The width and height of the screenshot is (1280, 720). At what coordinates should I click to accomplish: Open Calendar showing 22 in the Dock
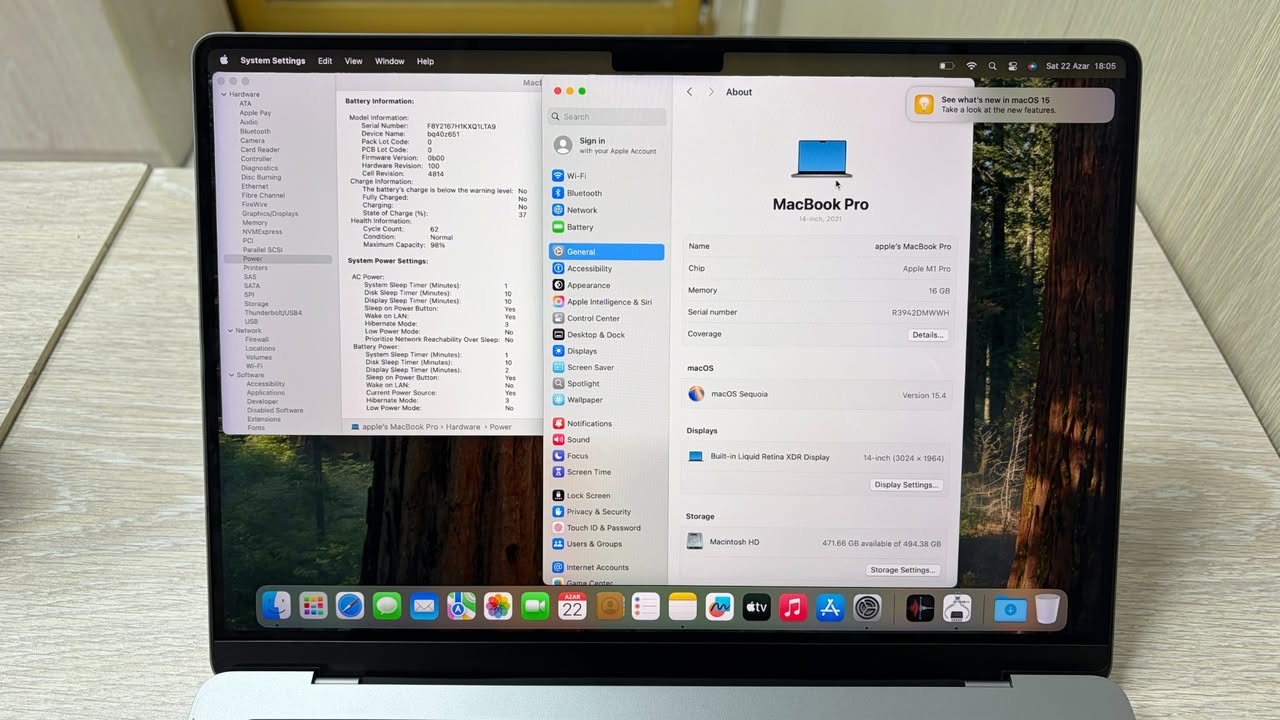coord(572,605)
